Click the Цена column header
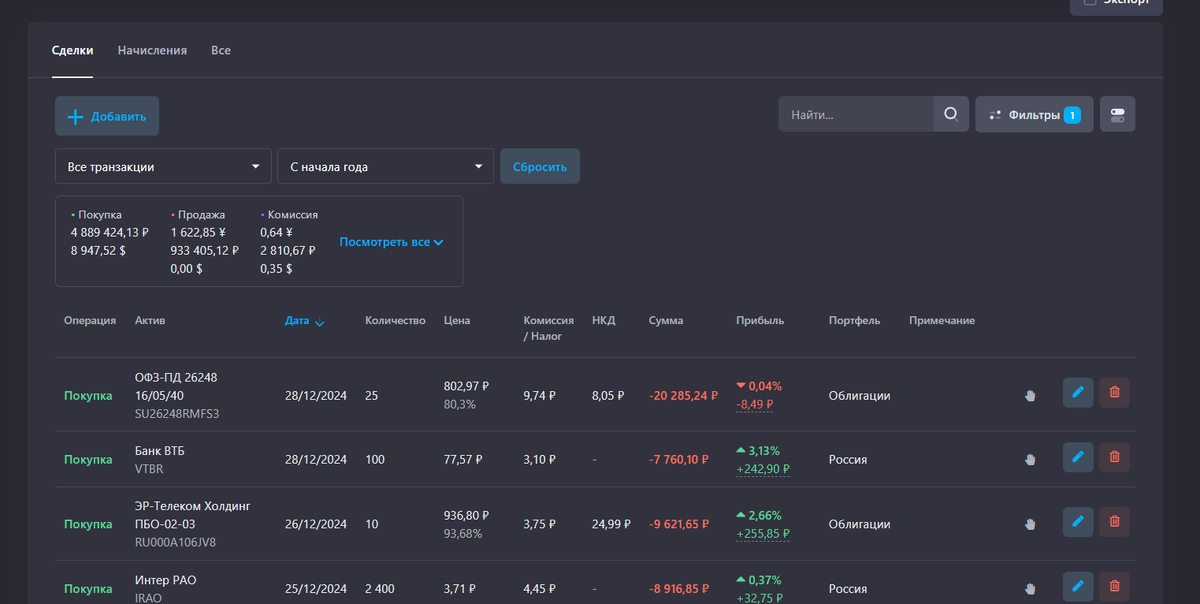 click(457, 321)
